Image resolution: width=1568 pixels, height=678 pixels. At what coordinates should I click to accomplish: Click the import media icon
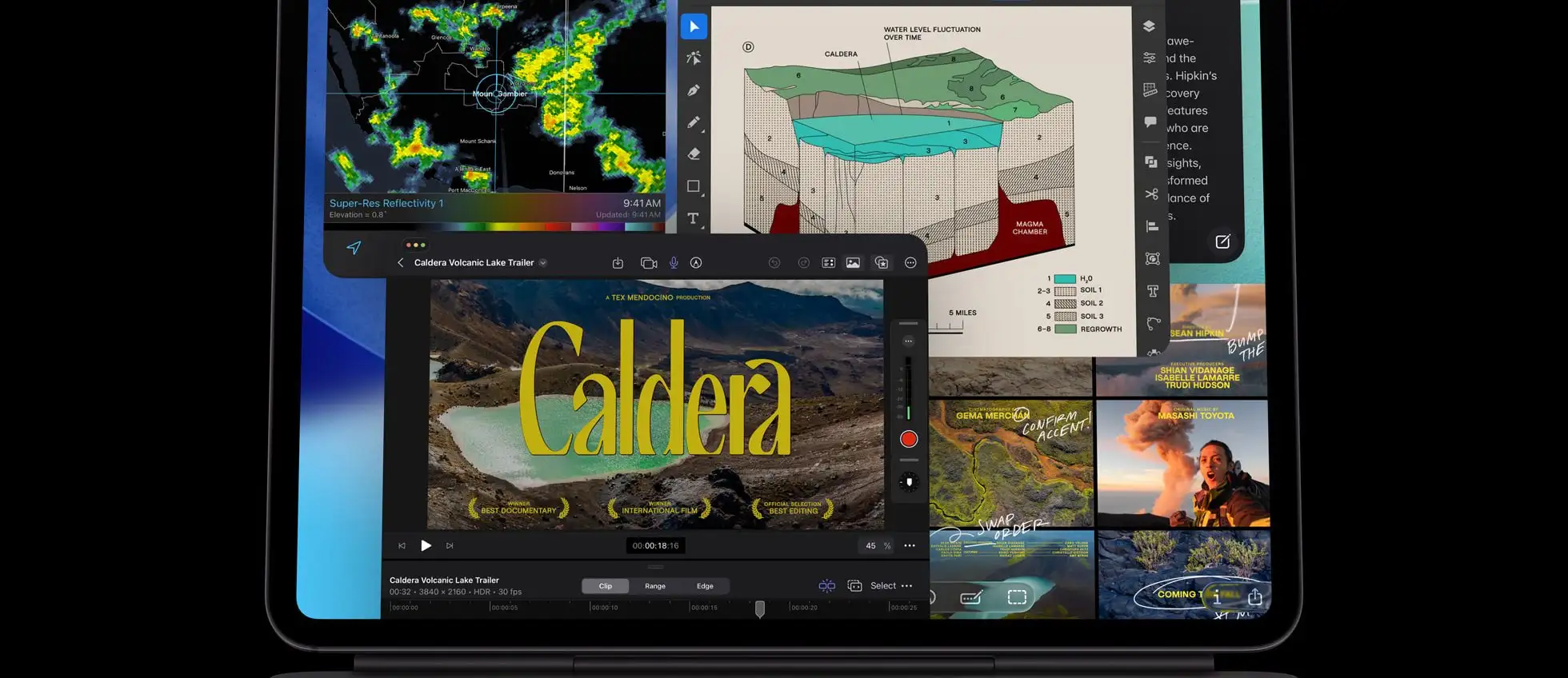(x=618, y=263)
